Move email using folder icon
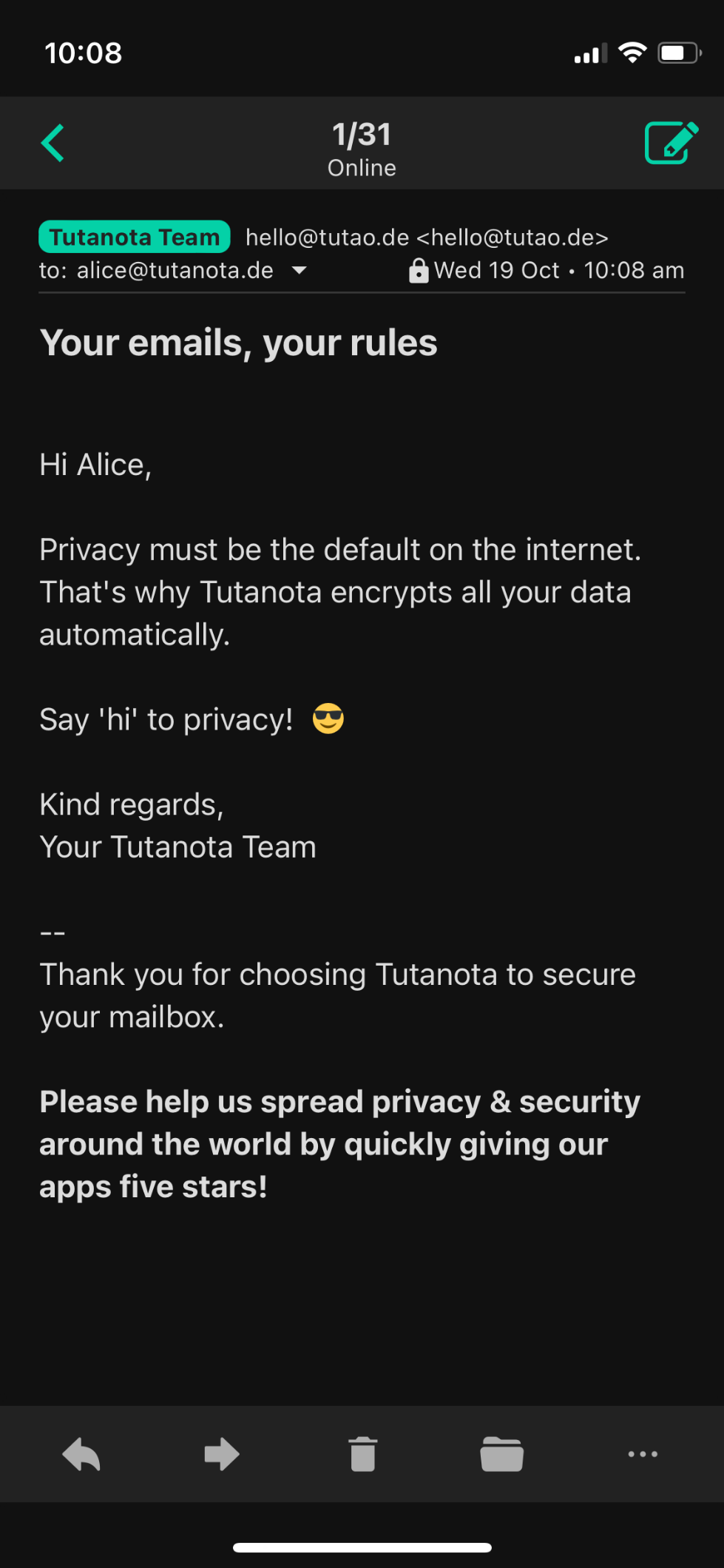The width and height of the screenshot is (724, 1568). (502, 1454)
